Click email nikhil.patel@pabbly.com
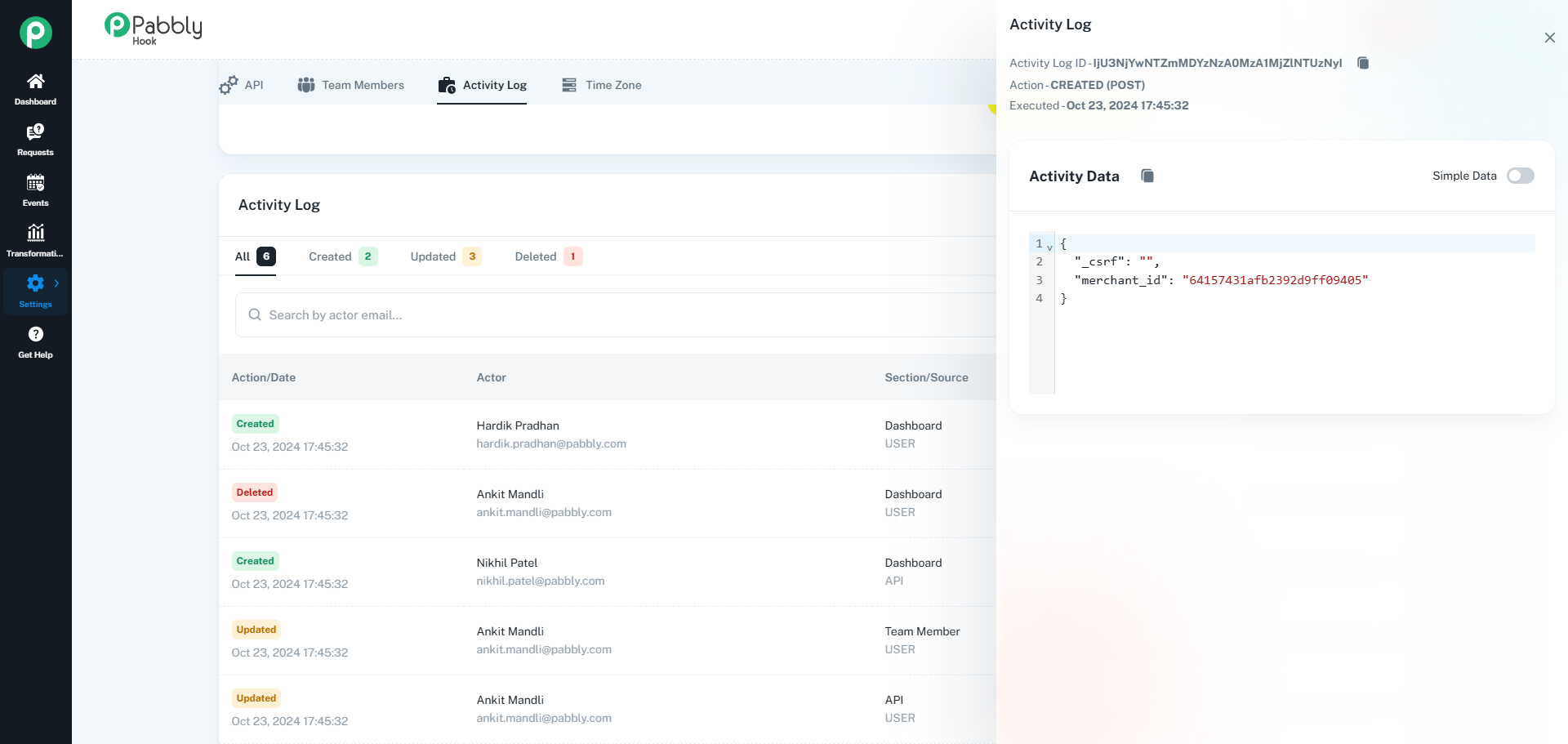 541,581
